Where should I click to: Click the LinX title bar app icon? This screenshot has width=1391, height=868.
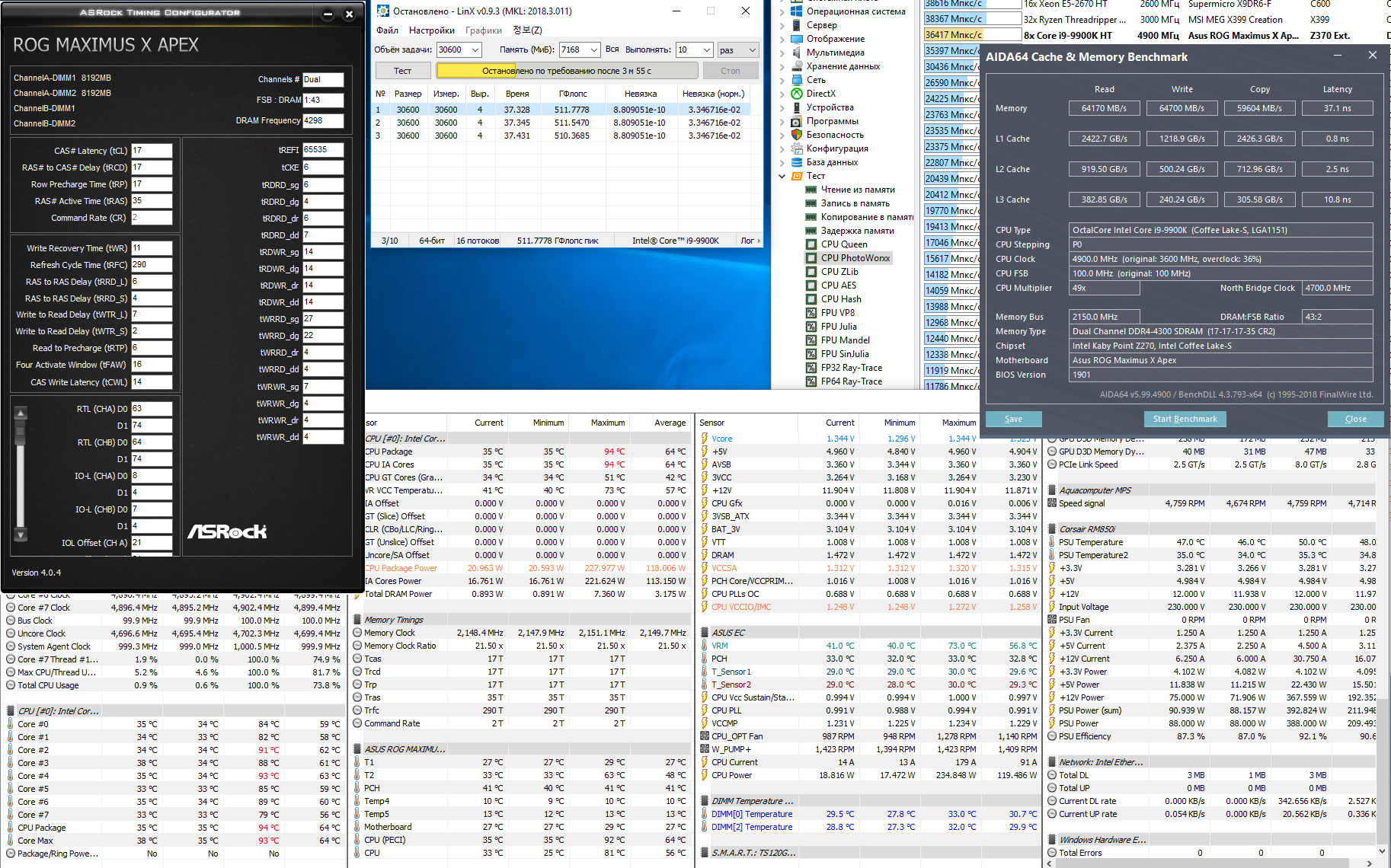click(x=382, y=11)
